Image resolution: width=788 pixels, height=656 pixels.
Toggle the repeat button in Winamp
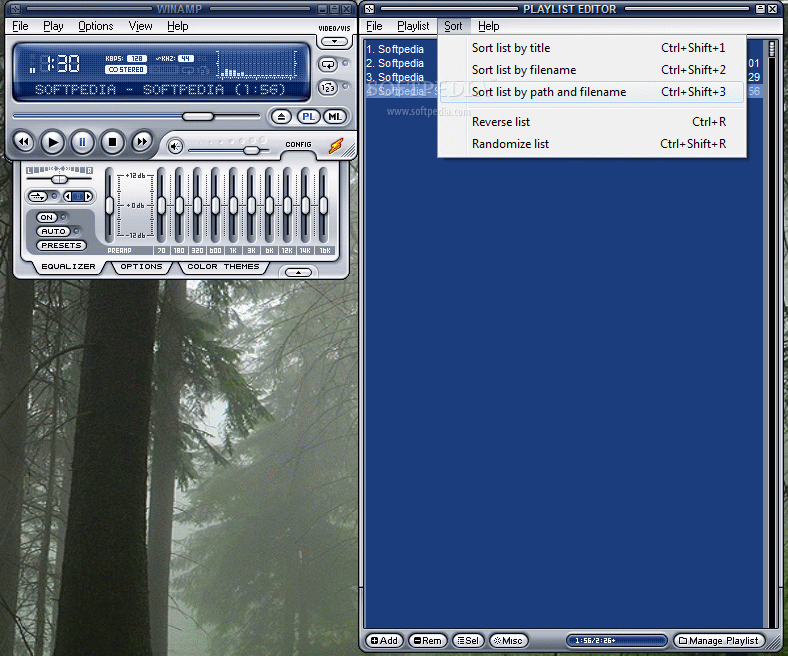(328, 64)
